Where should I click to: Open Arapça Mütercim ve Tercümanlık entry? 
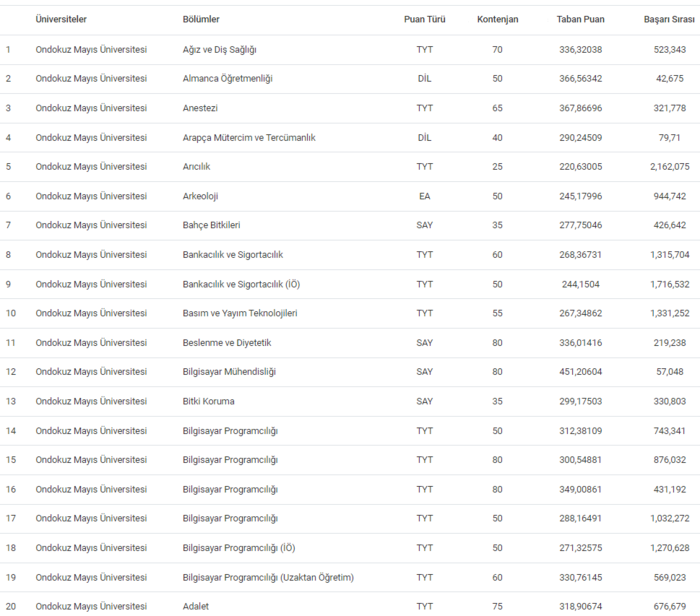coord(248,137)
